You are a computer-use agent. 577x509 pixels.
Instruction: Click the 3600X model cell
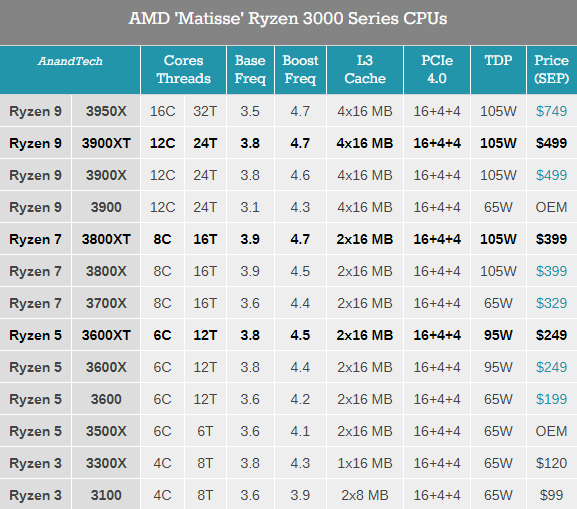coord(106,367)
